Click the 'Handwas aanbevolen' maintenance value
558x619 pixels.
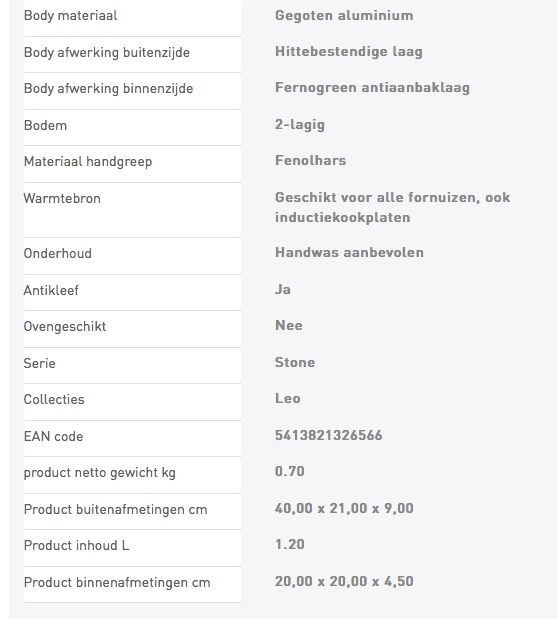(349, 253)
